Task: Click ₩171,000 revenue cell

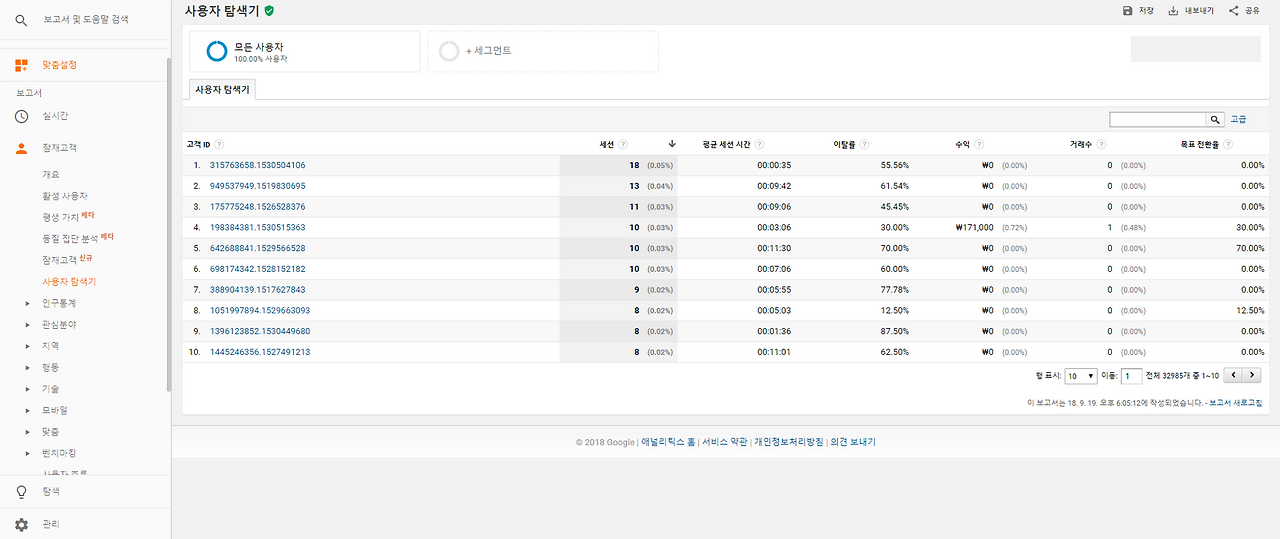Action: (975, 227)
